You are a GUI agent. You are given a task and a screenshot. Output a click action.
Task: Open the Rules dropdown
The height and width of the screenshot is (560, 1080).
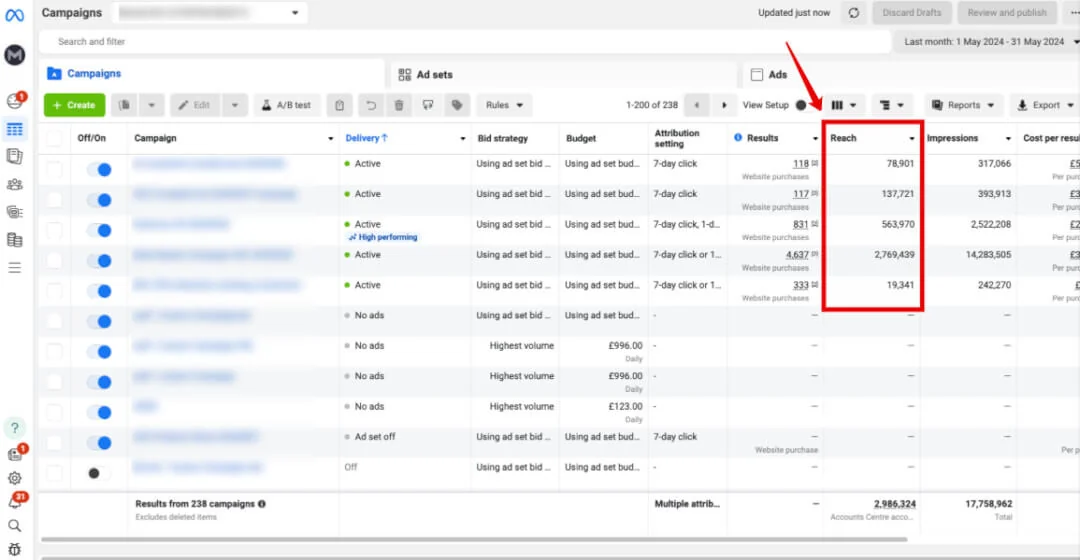click(504, 105)
